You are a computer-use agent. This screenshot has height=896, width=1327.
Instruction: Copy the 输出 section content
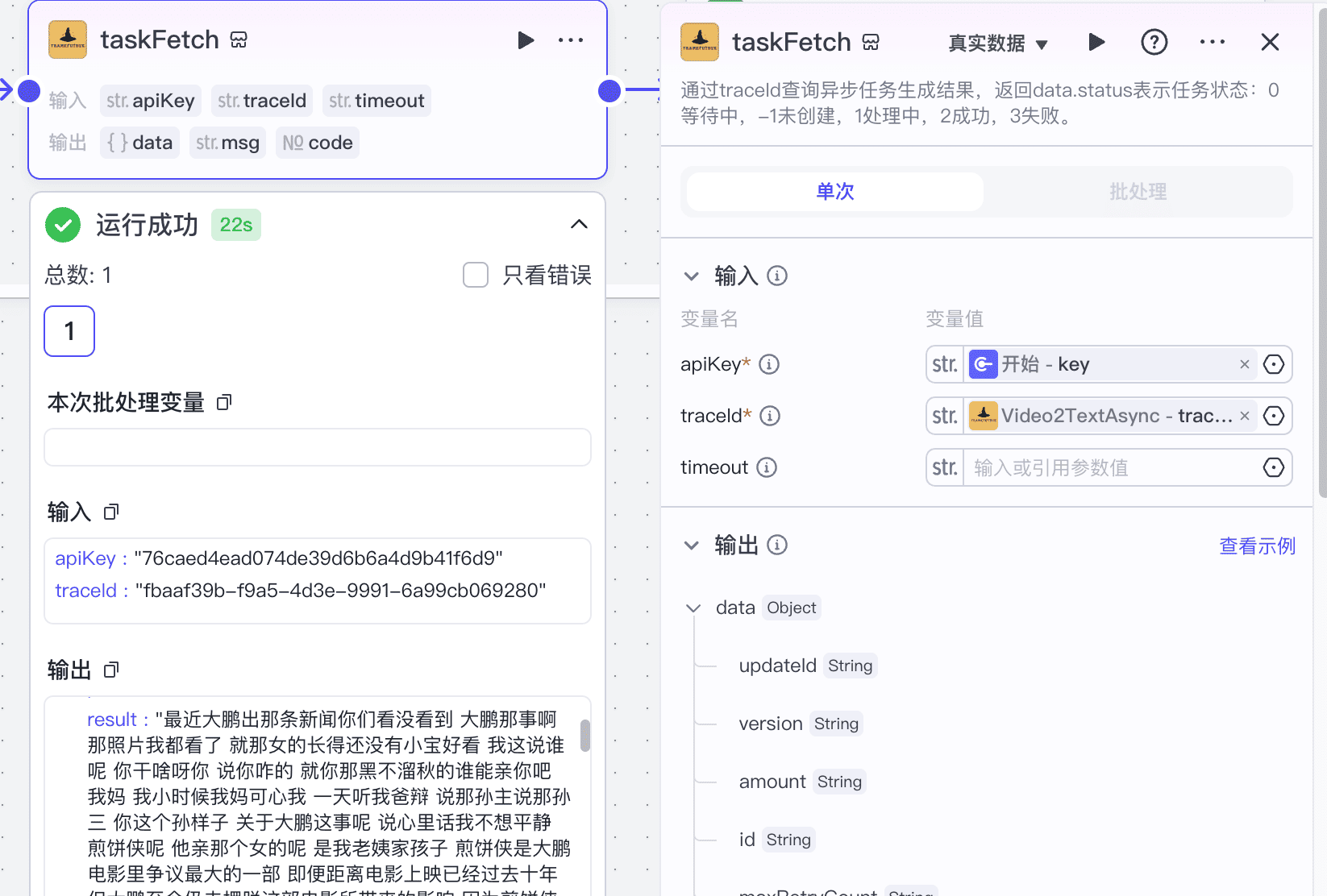click(x=110, y=669)
